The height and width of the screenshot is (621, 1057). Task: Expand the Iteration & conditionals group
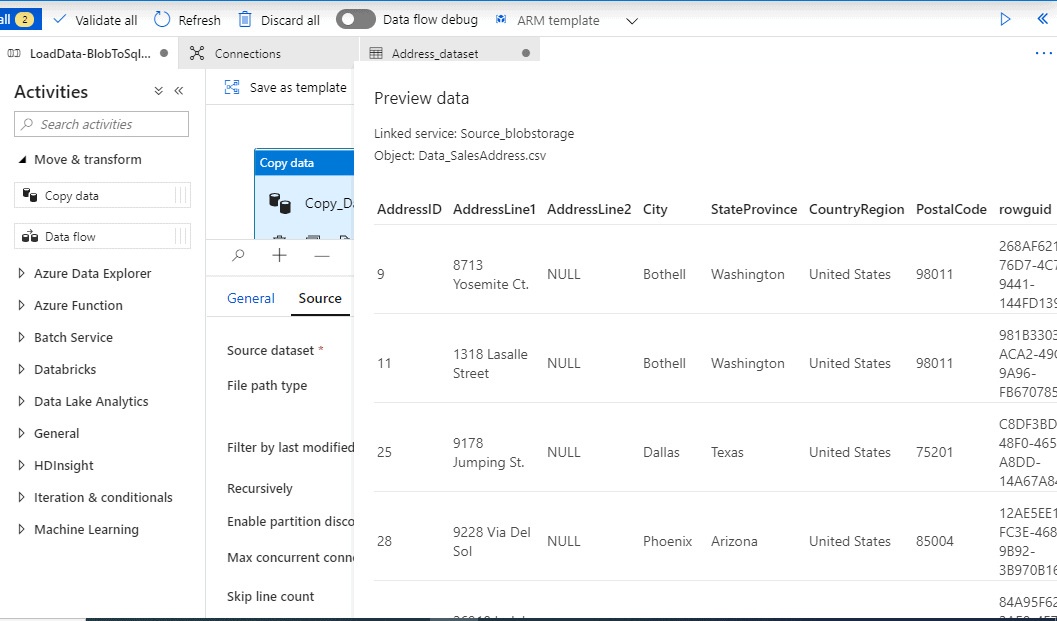coord(22,497)
